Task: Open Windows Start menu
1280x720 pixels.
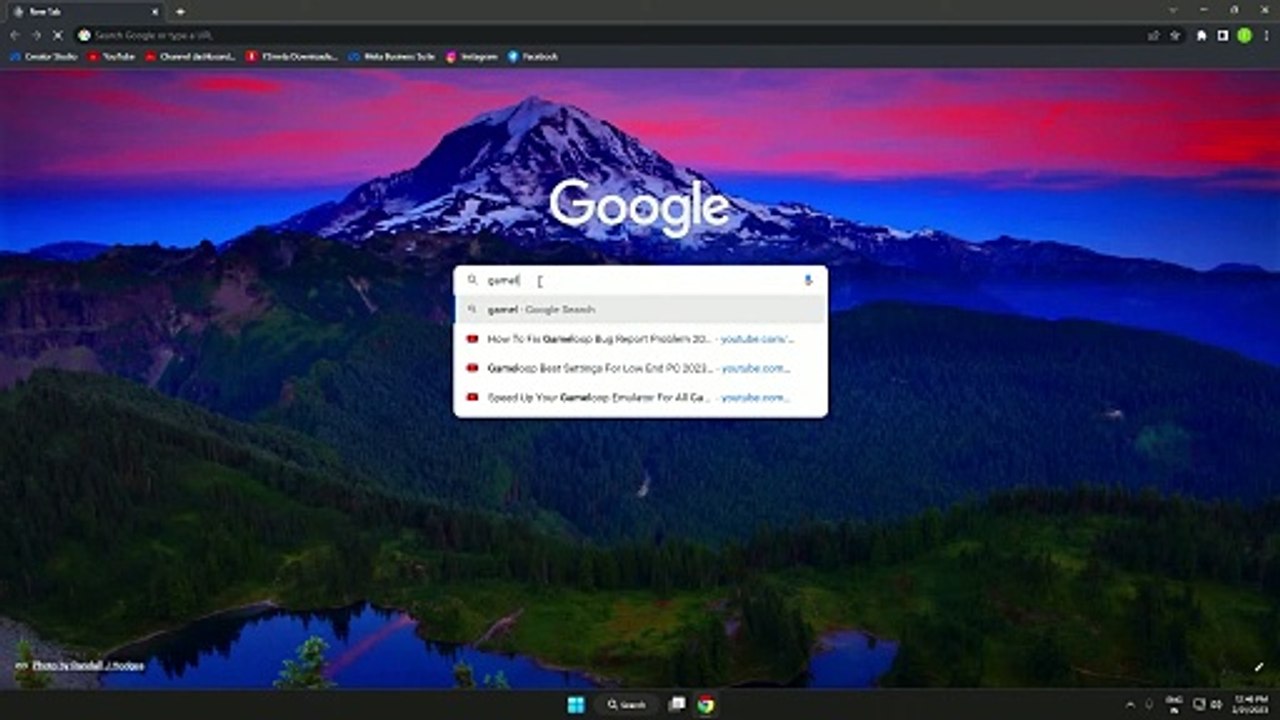Action: [576, 705]
